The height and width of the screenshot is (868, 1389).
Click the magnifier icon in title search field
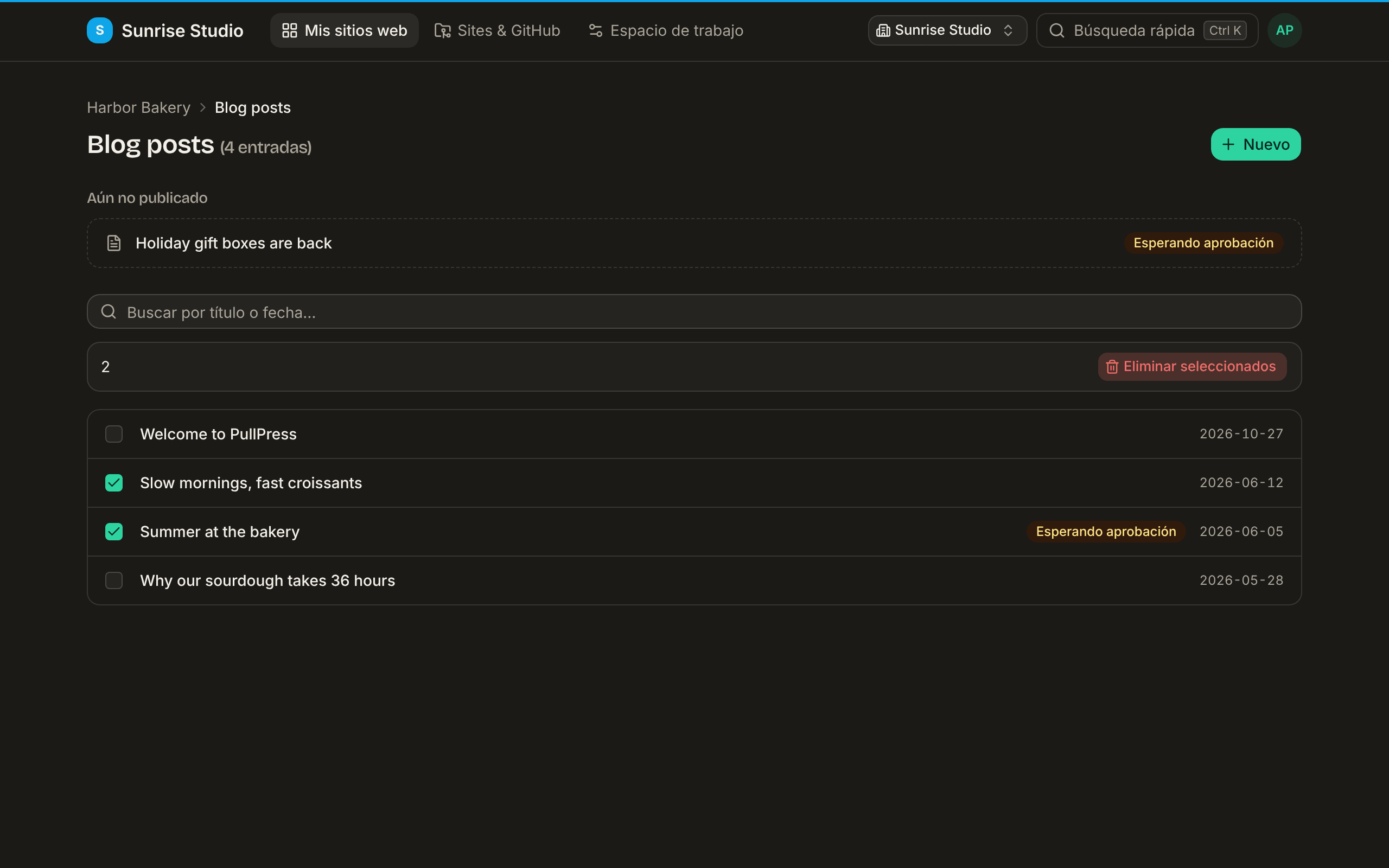coord(109,312)
